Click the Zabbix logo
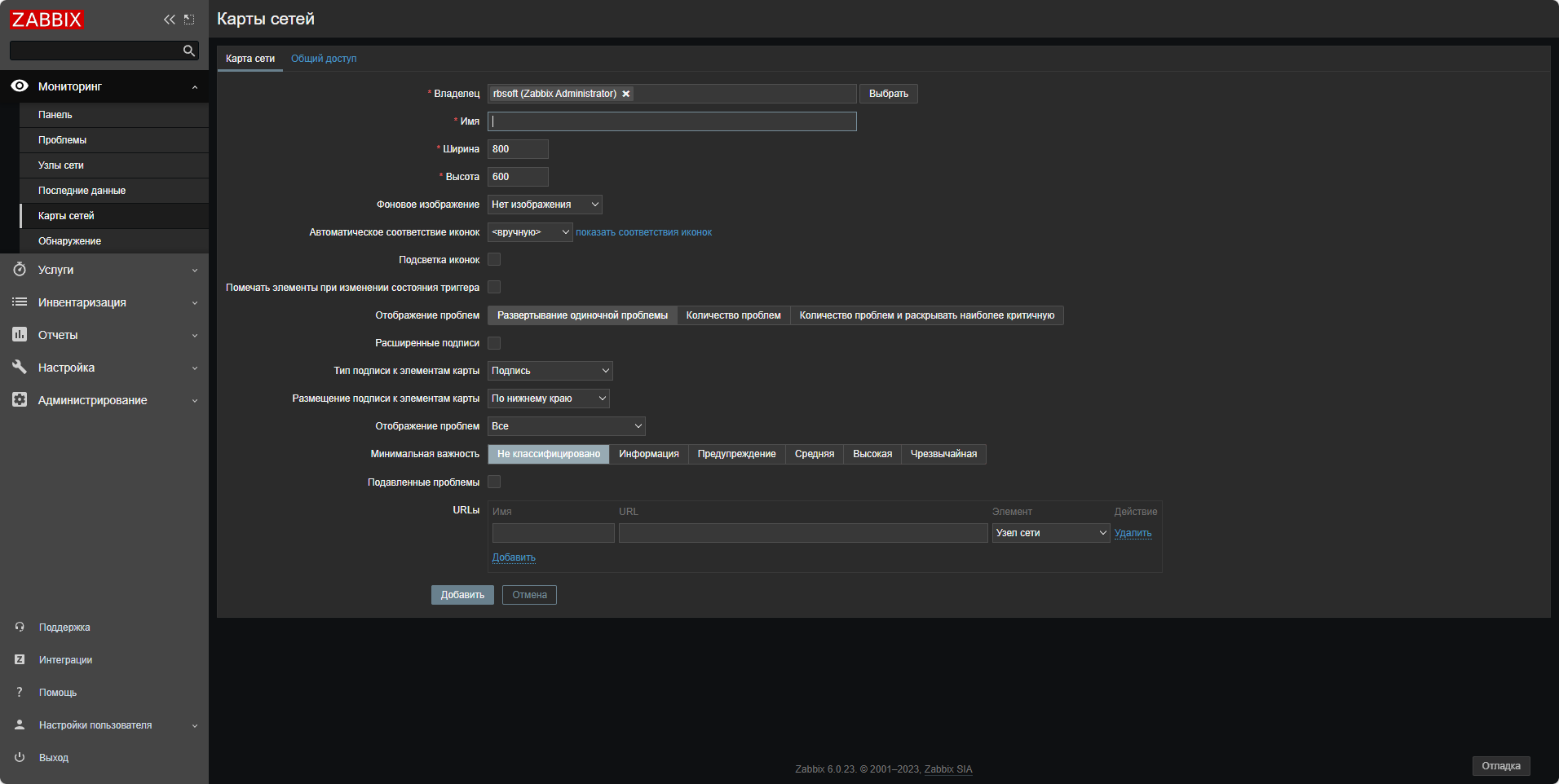 (x=47, y=20)
